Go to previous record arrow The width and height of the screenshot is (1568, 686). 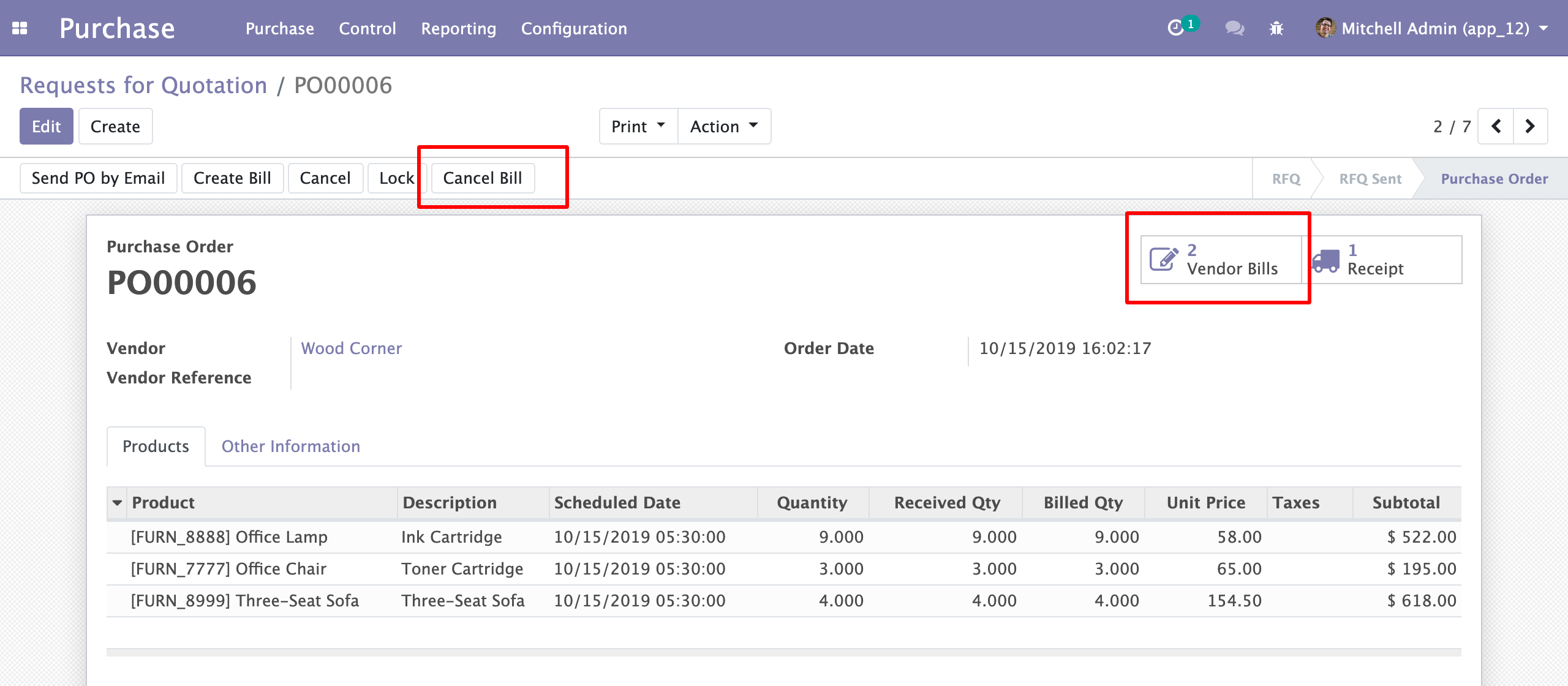coord(1496,126)
